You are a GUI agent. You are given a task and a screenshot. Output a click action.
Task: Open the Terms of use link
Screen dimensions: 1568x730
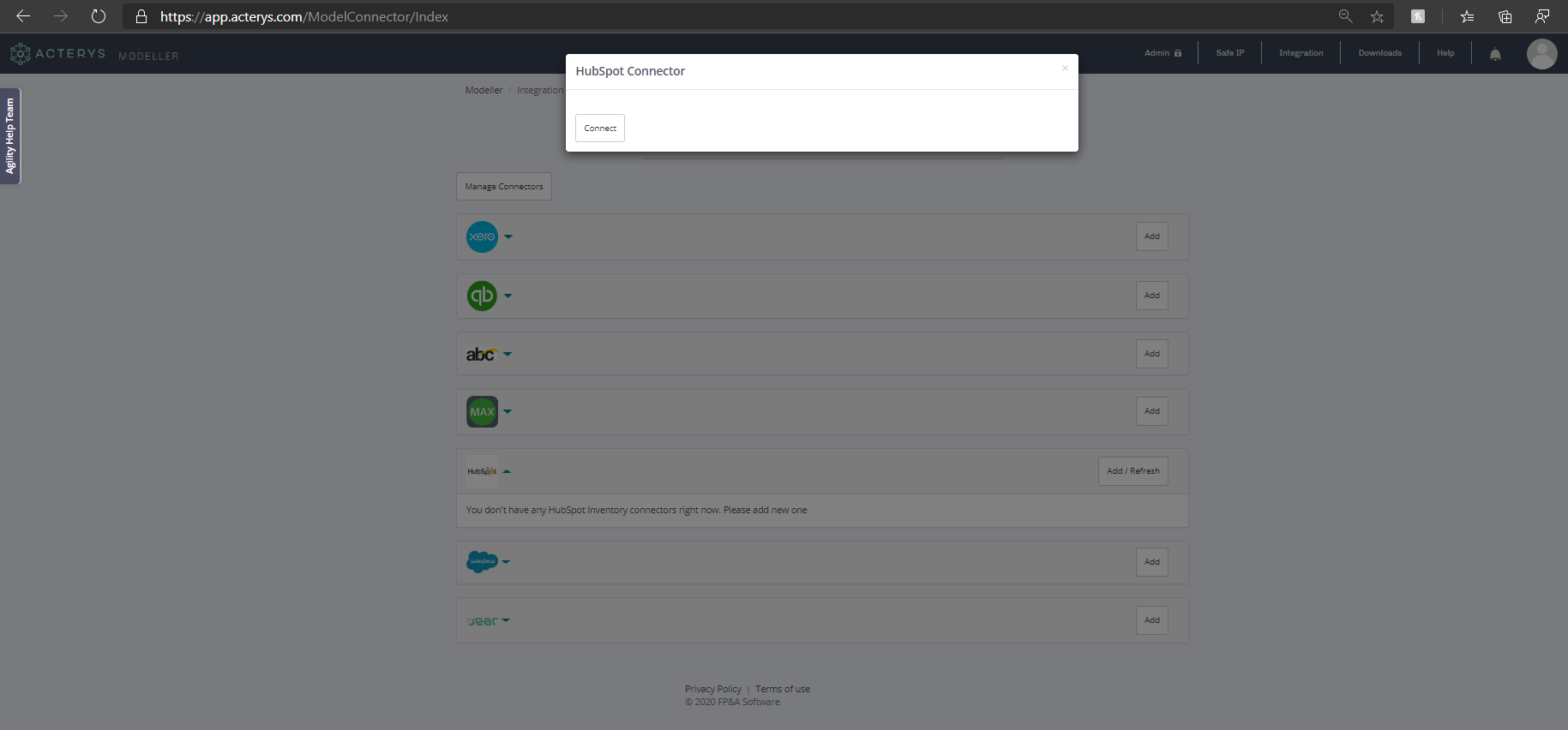(x=783, y=689)
